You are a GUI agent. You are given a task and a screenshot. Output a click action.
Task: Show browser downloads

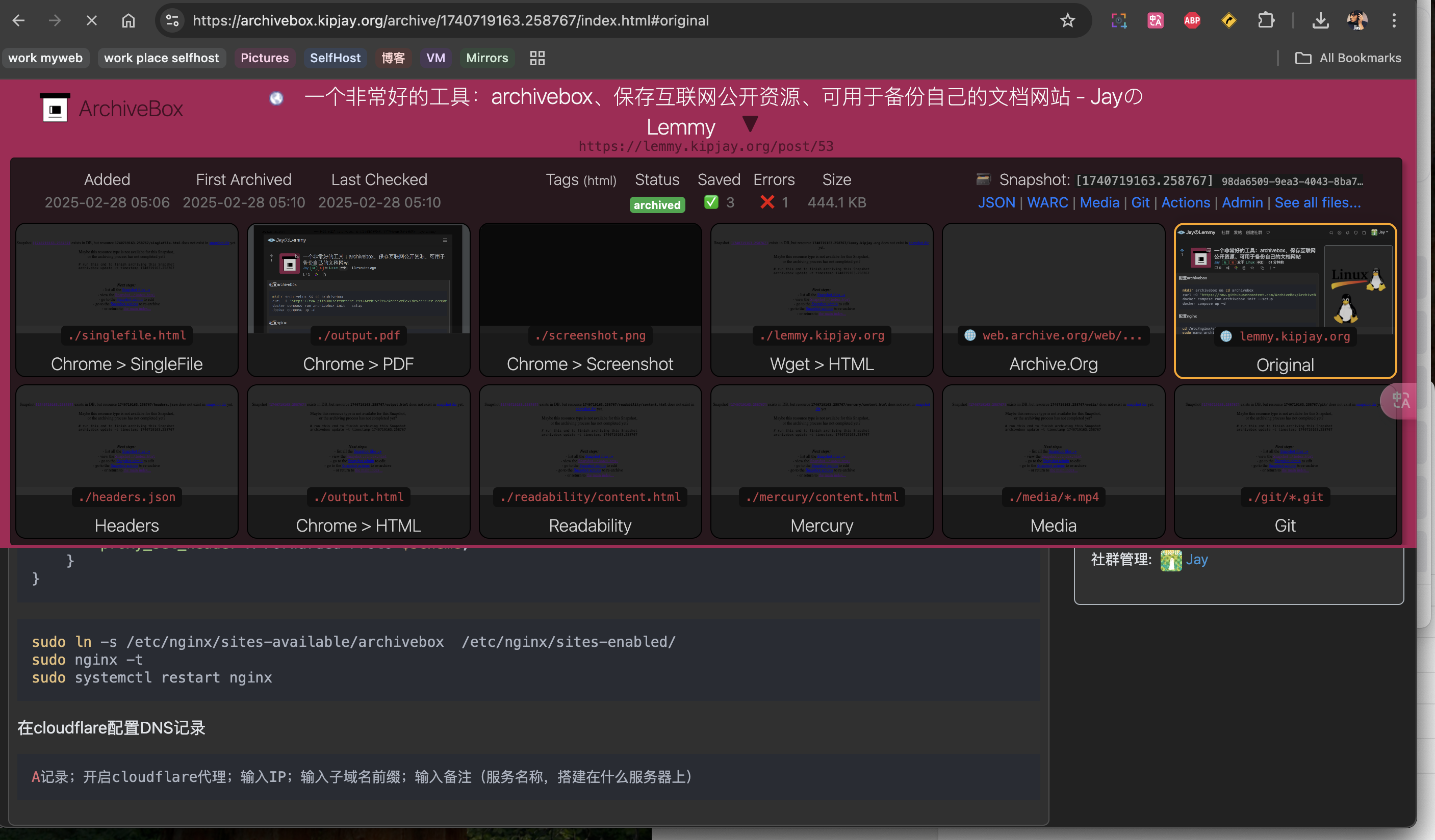[x=1320, y=21]
